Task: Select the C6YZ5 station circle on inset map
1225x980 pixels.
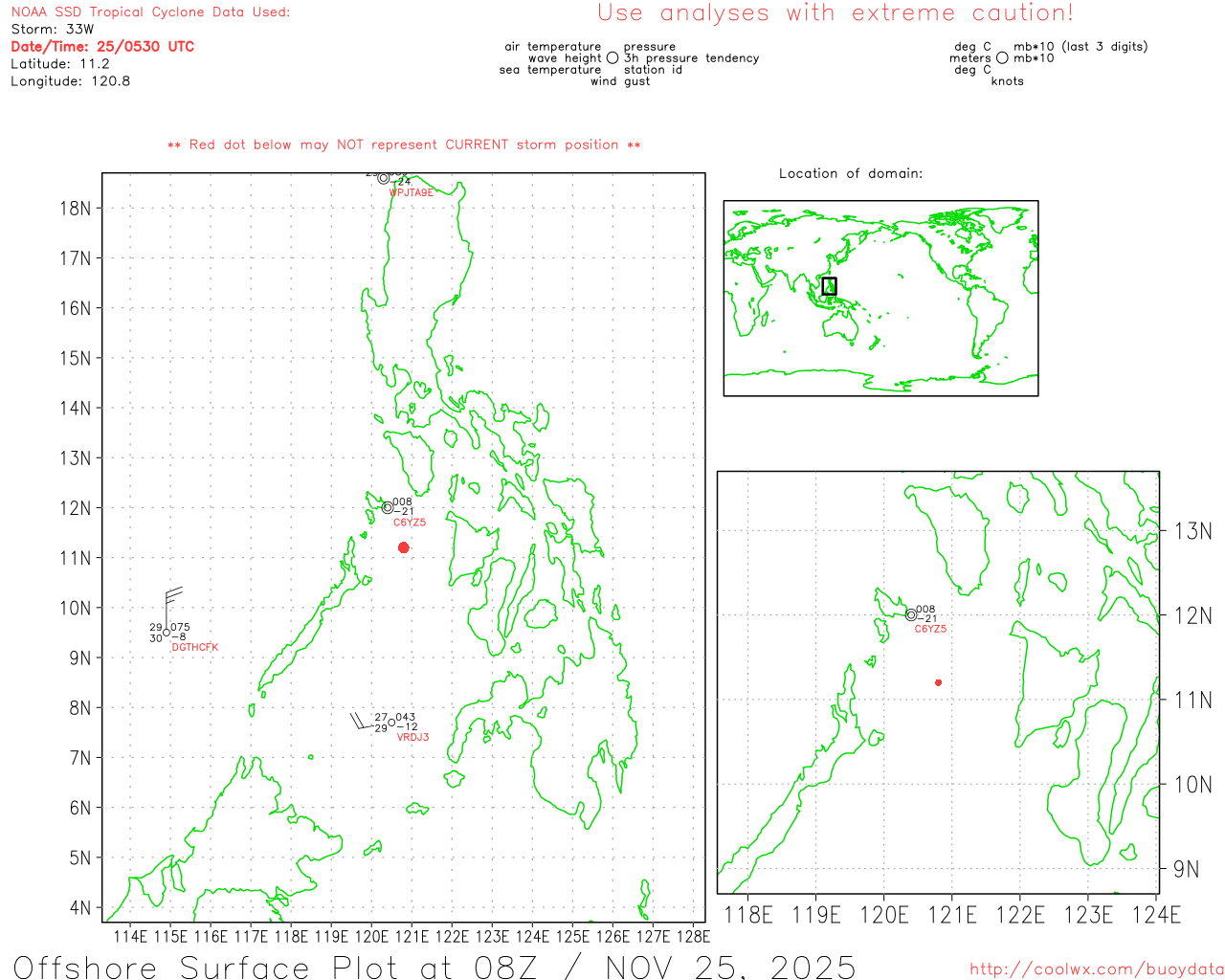Action: point(911,614)
